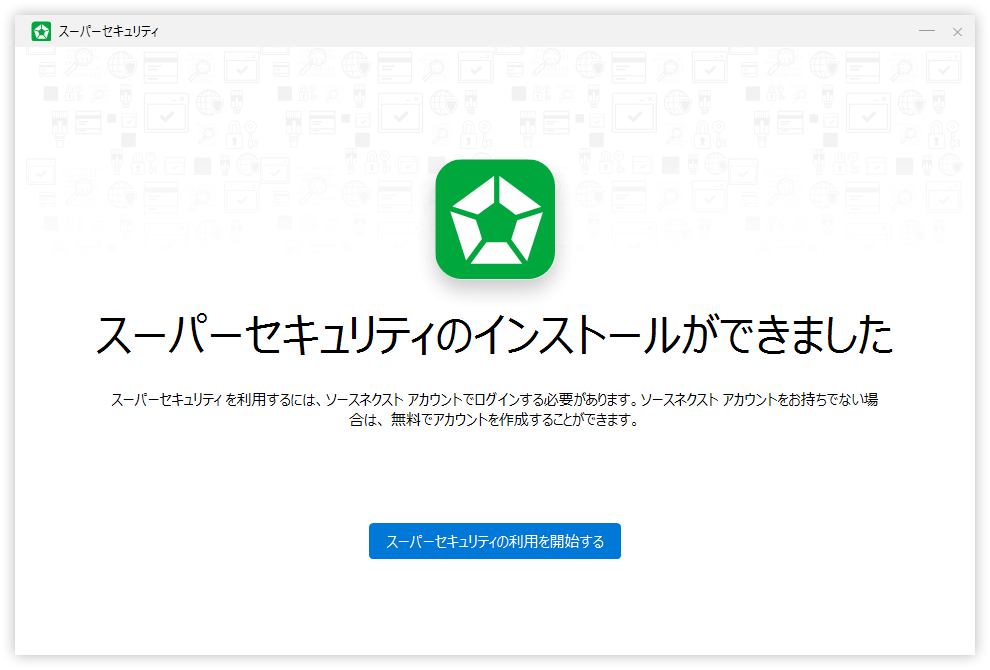Click the small green app icon in title bar
990x670 pixels.
tap(42, 32)
